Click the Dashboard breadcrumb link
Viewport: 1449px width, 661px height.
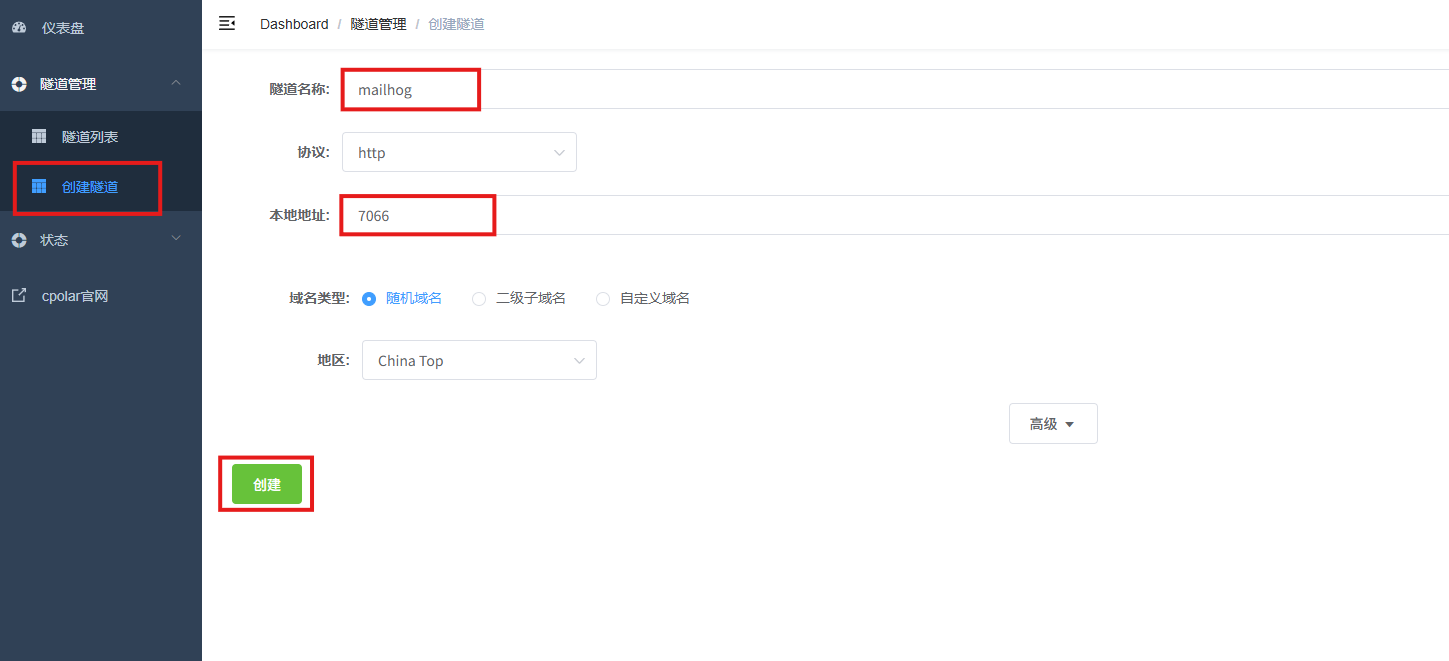(x=294, y=24)
